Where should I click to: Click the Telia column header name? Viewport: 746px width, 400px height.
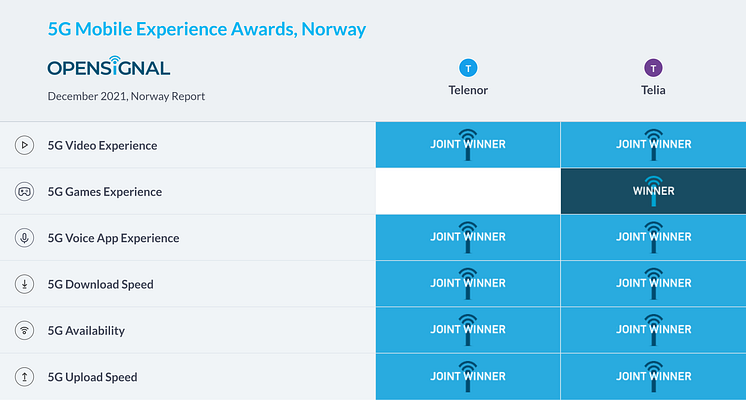click(653, 90)
